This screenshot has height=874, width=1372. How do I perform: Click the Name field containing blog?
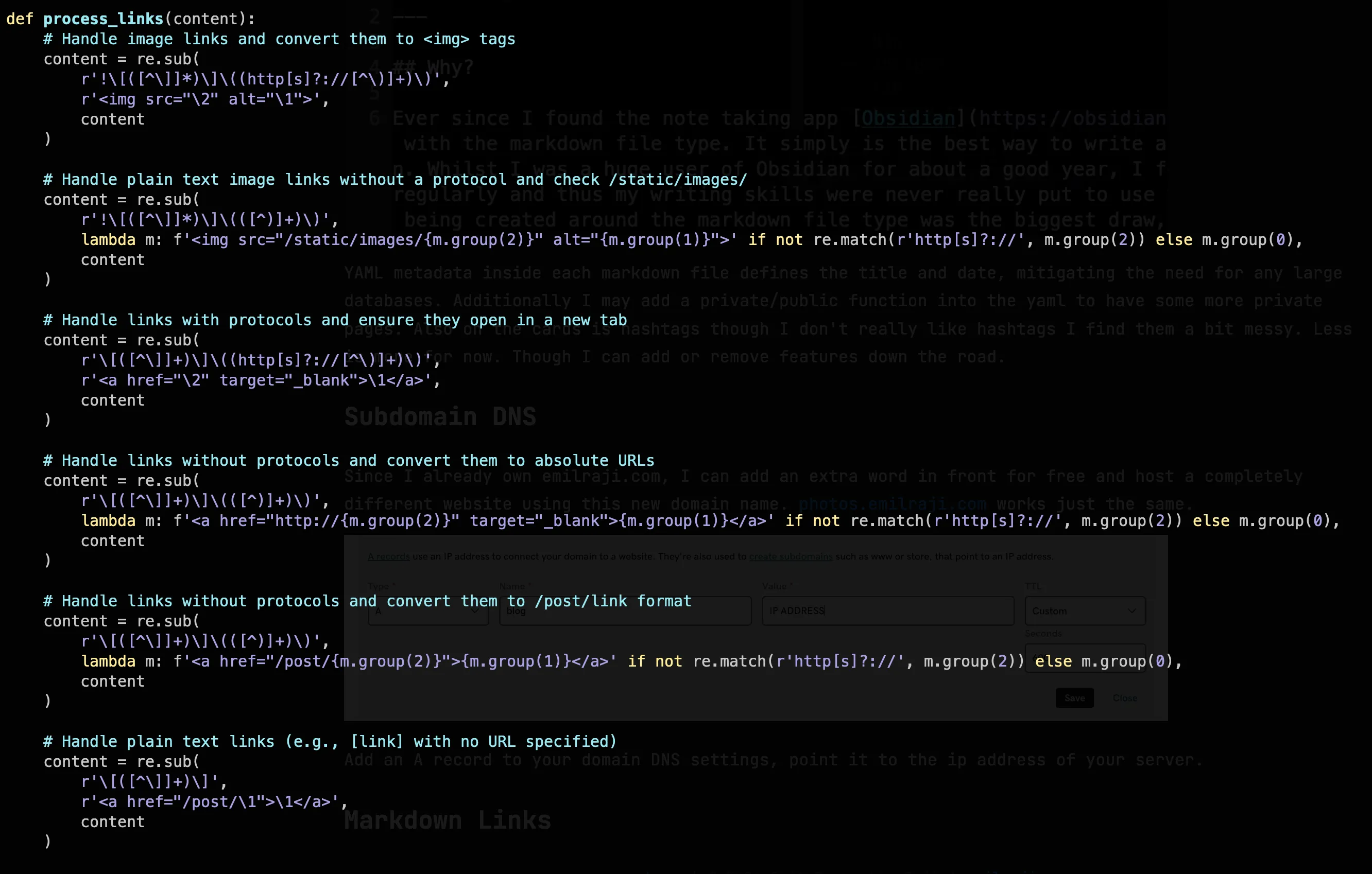point(625,611)
